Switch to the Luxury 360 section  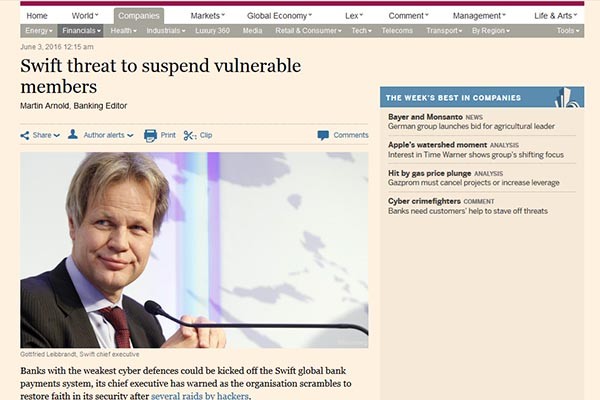pyautogui.click(x=210, y=31)
